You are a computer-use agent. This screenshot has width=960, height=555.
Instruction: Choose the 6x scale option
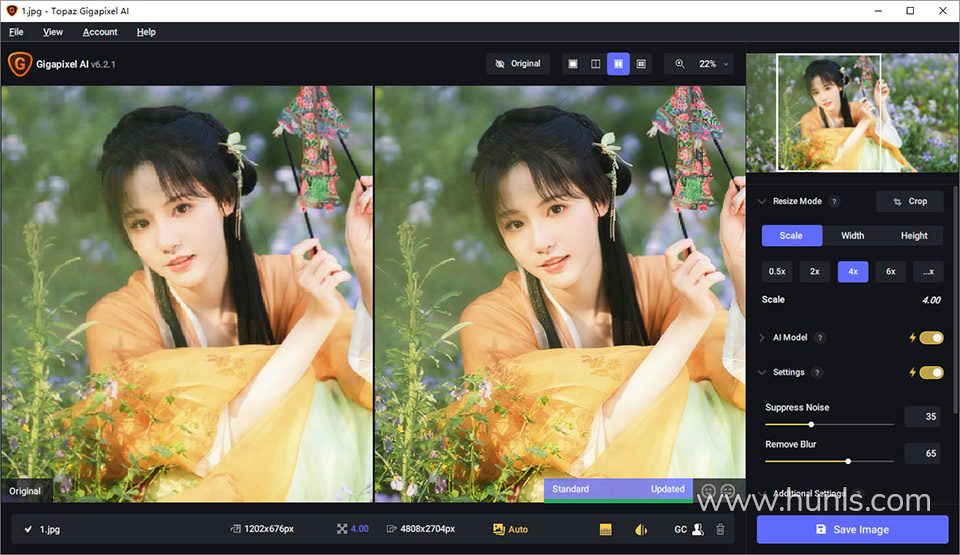891,271
